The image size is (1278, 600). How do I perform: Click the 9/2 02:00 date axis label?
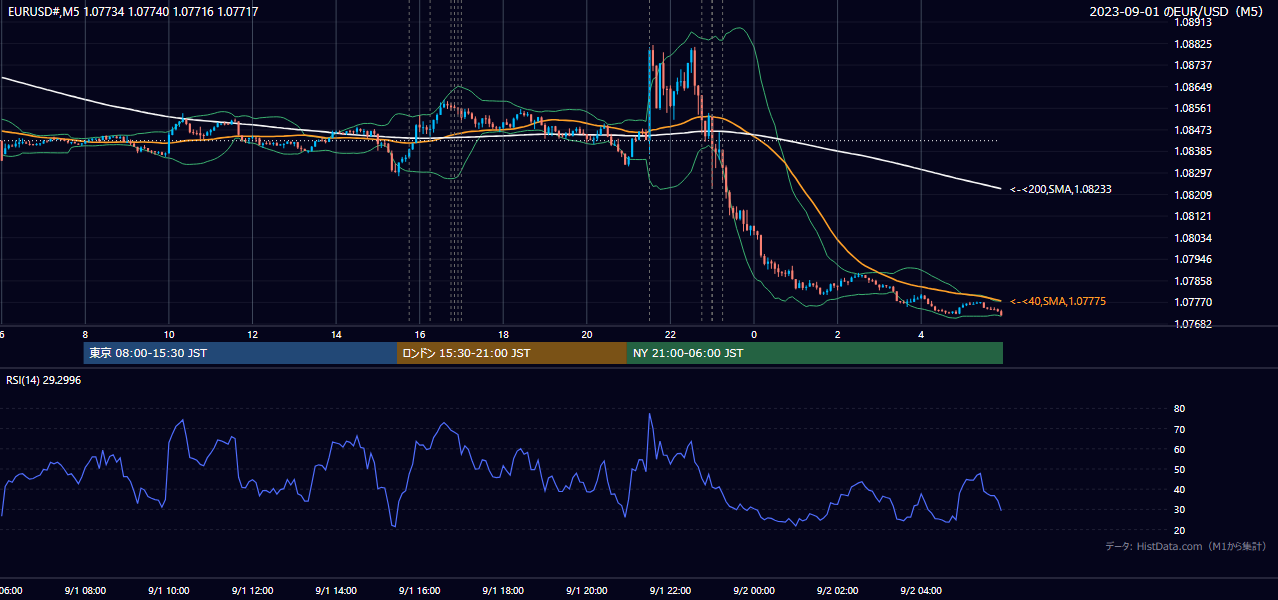point(838,591)
